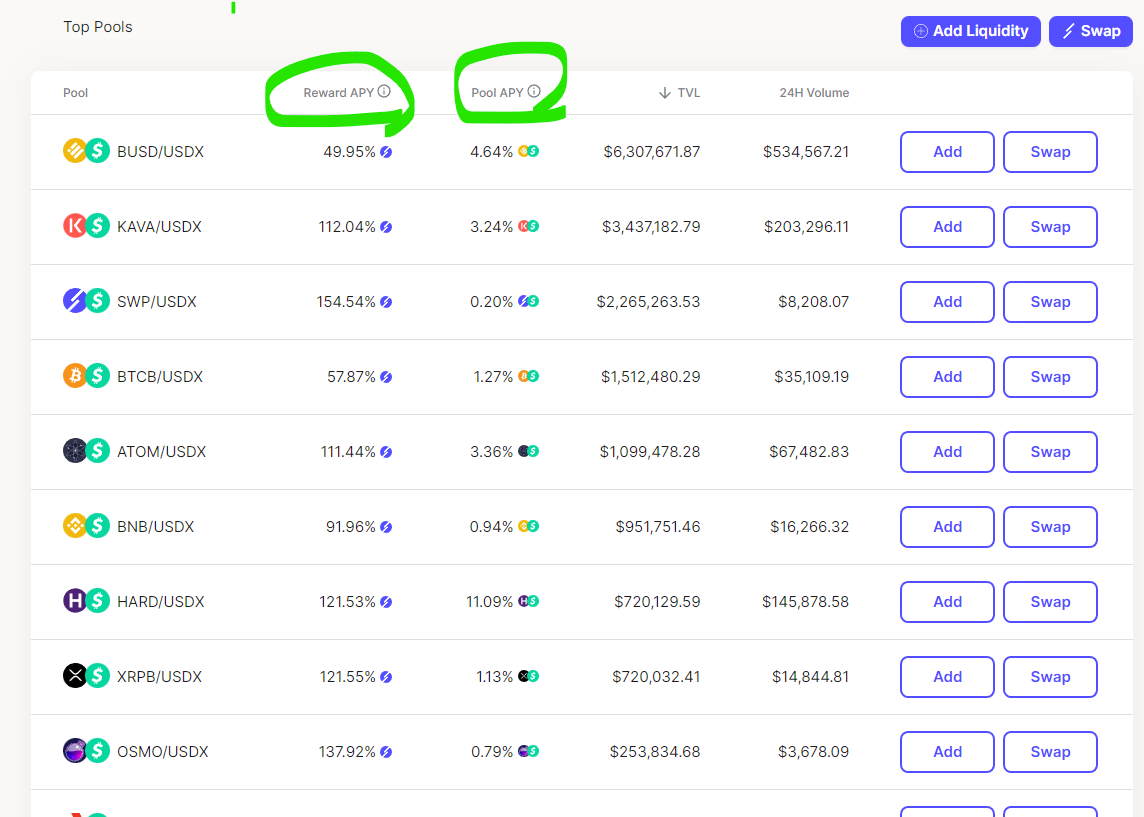Sort by the 24H Volume column header
The width and height of the screenshot is (1144, 817).
coord(814,93)
